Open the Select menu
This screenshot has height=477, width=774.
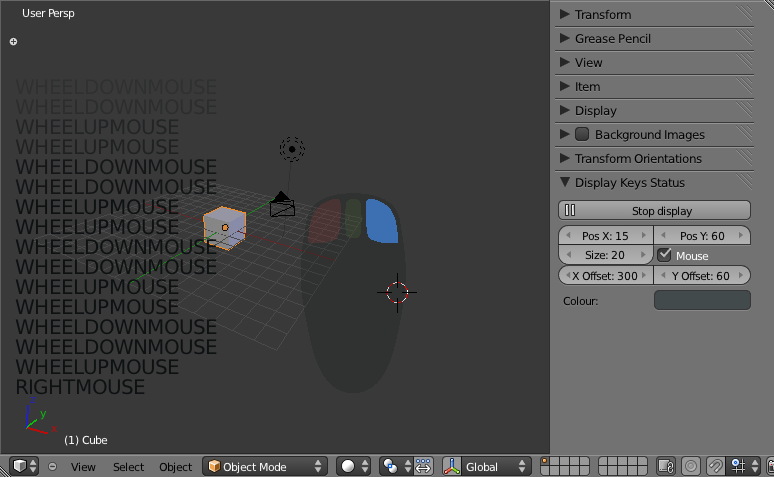coord(128,466)
